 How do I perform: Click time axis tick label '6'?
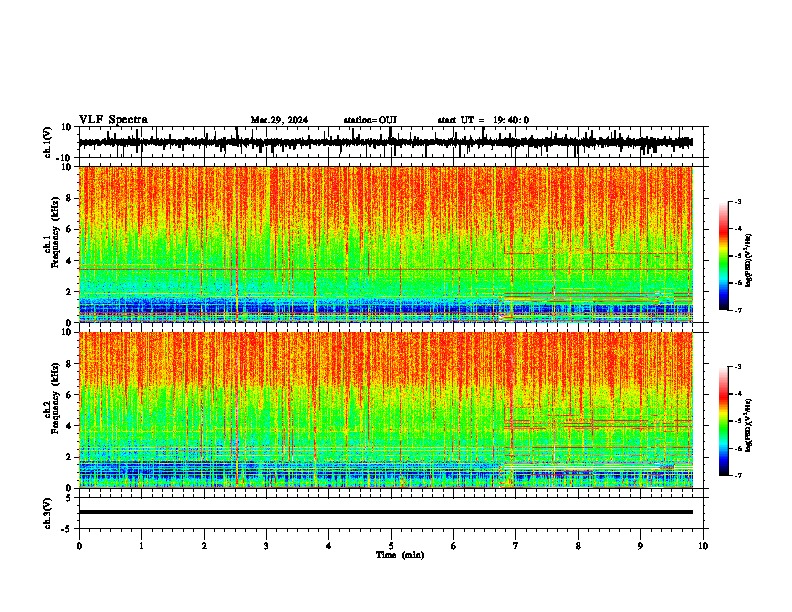454,546
